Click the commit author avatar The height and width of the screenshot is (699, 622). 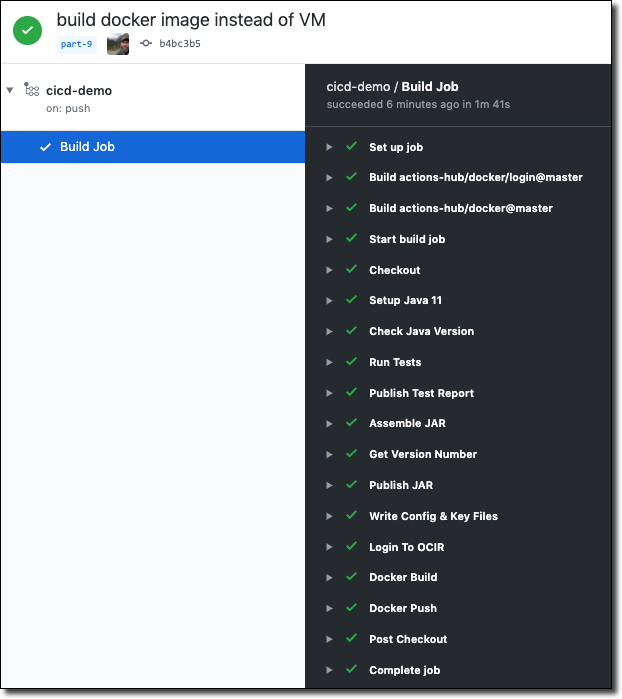point(118,44)
